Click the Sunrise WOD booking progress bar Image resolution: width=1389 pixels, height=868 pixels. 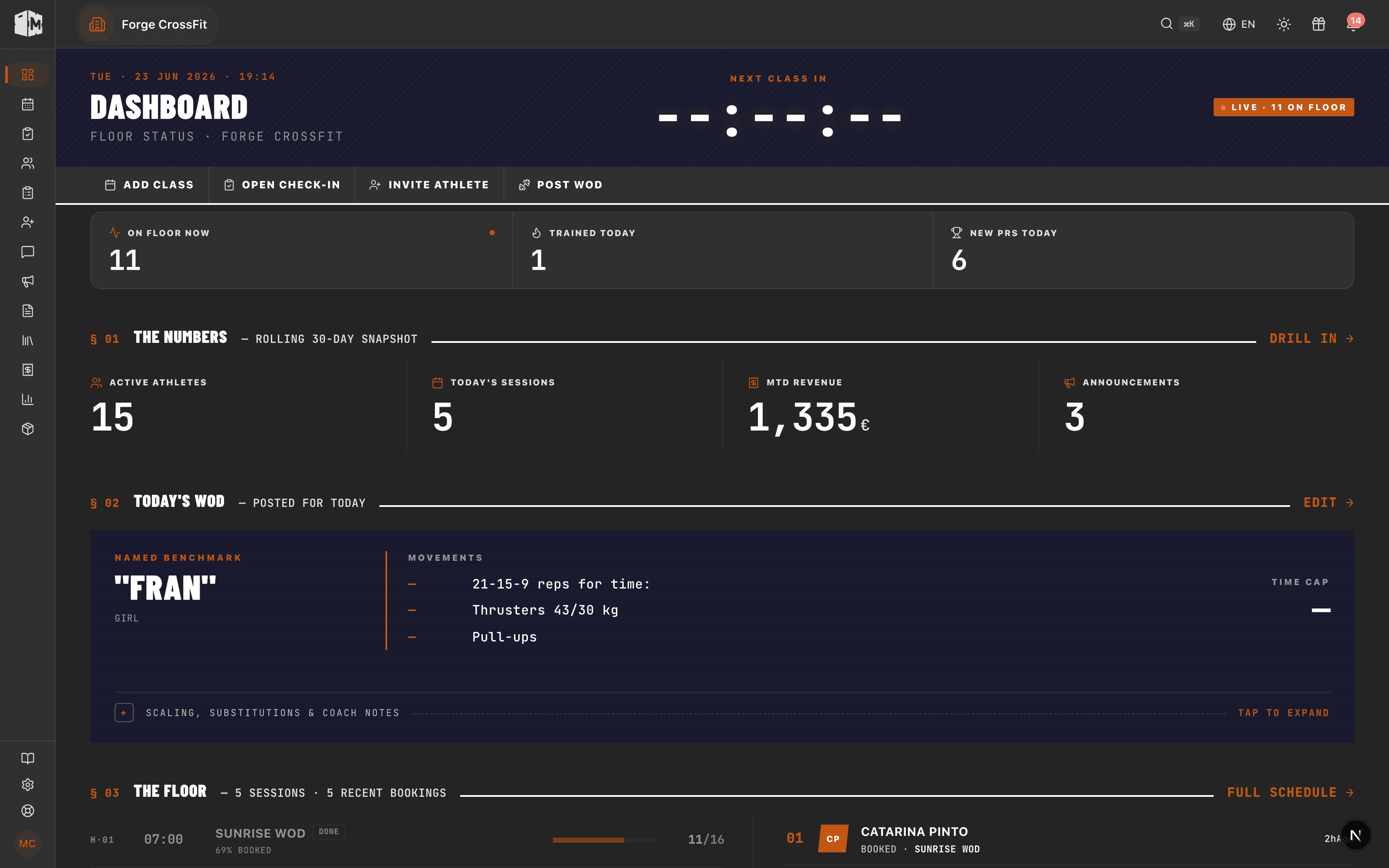coord(605,840)
